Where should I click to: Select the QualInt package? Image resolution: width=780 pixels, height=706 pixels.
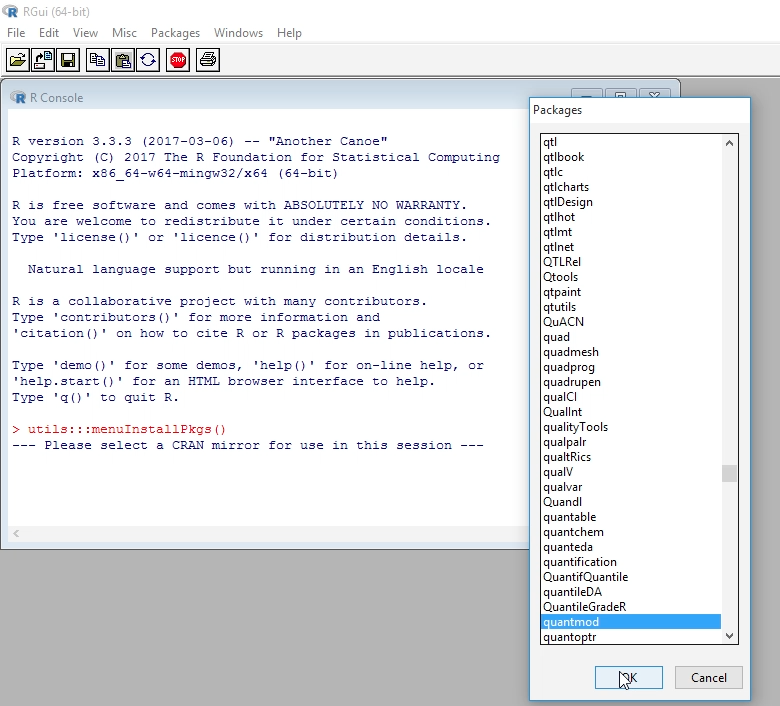tap(630, 412)
